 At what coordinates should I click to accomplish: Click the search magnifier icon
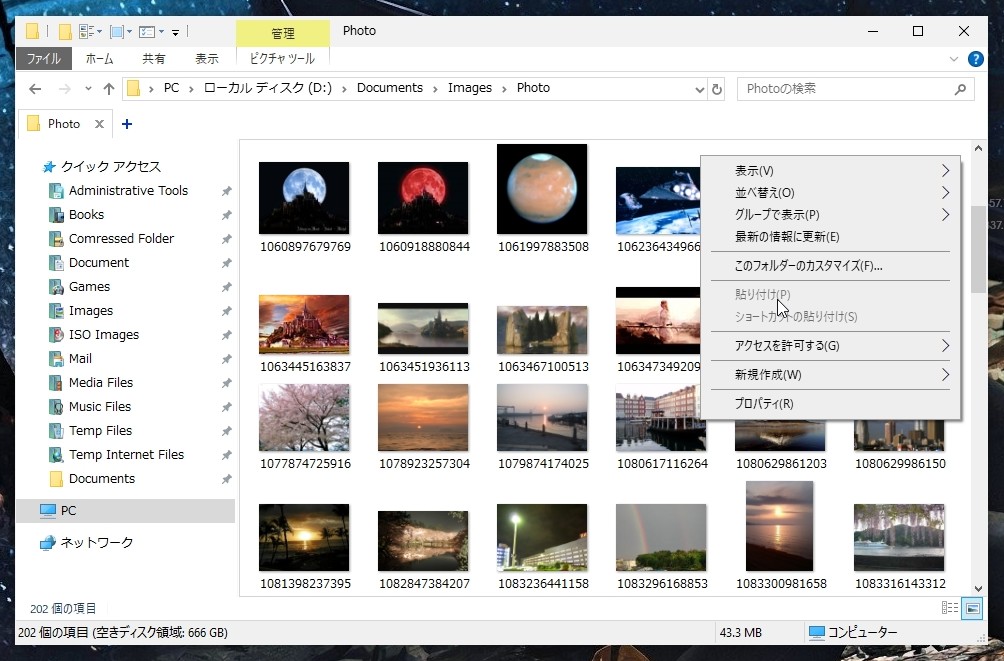coord(960,89)
